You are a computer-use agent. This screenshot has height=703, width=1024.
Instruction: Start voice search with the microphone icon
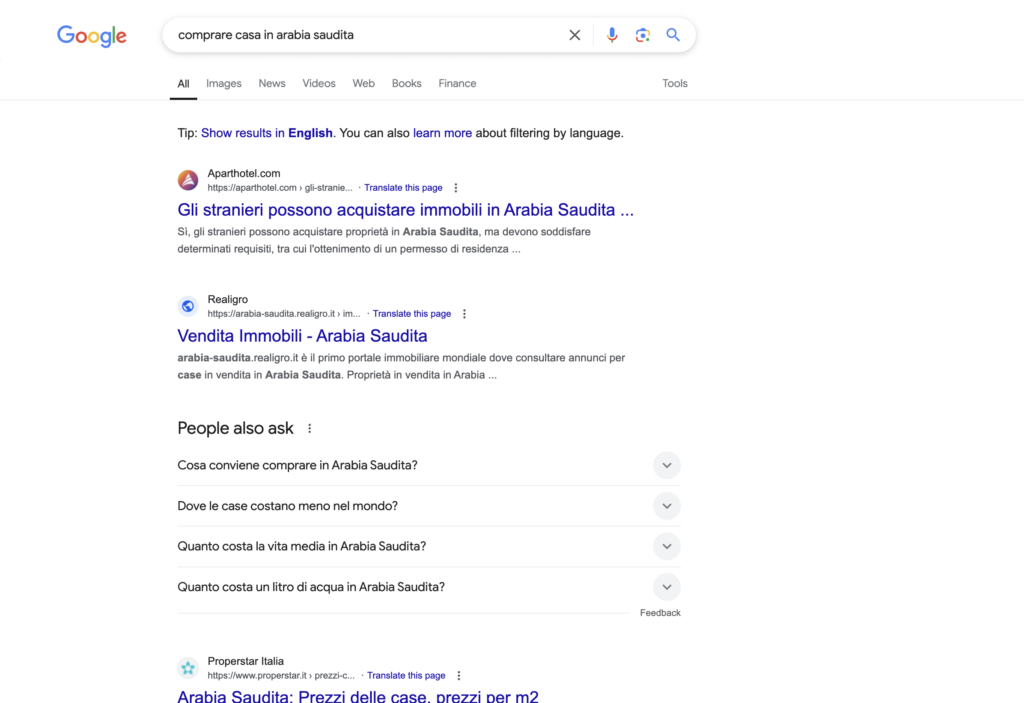pos(611,35)
